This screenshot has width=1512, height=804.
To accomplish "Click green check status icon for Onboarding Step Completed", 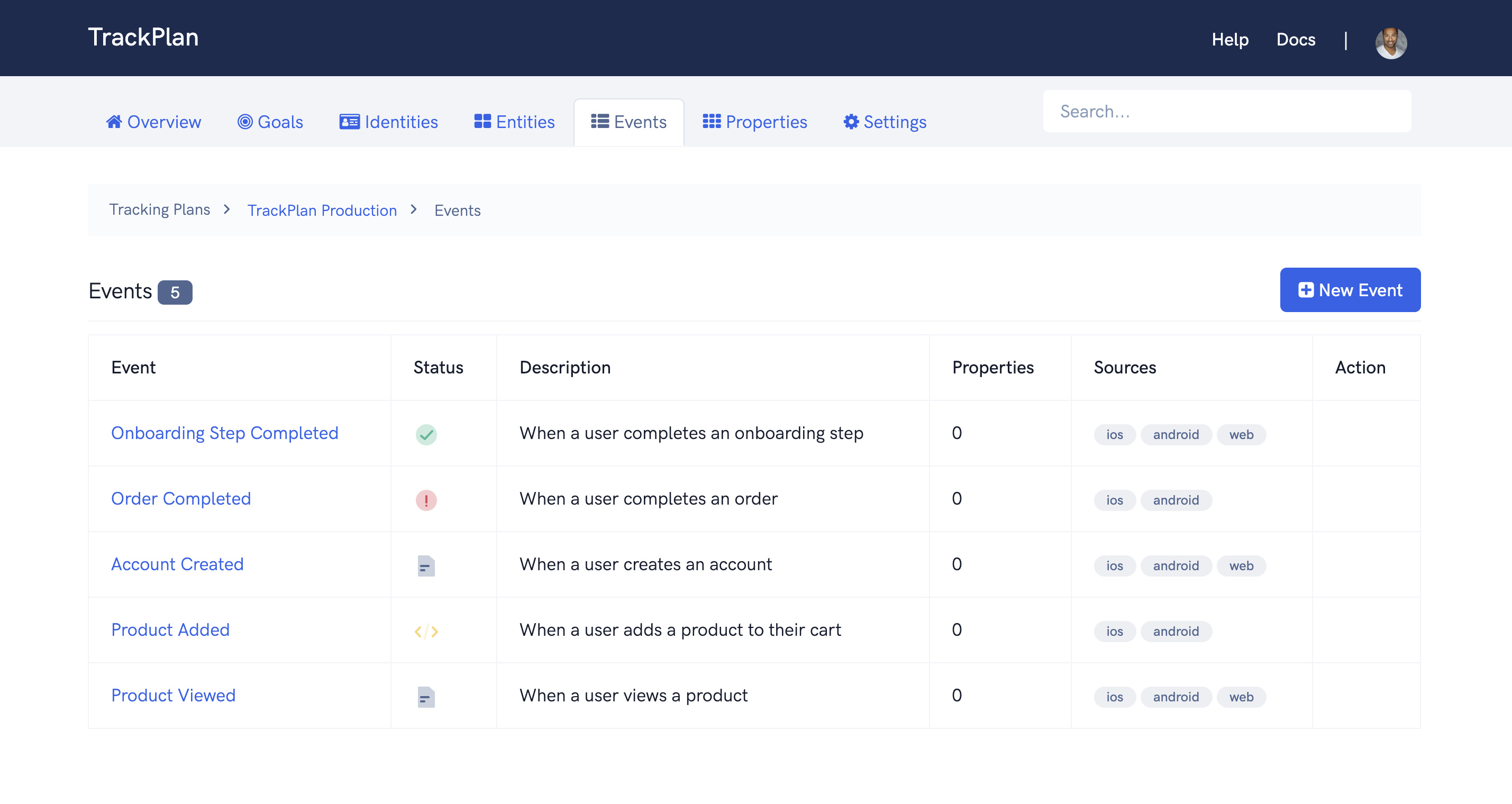I will point(426,434).
